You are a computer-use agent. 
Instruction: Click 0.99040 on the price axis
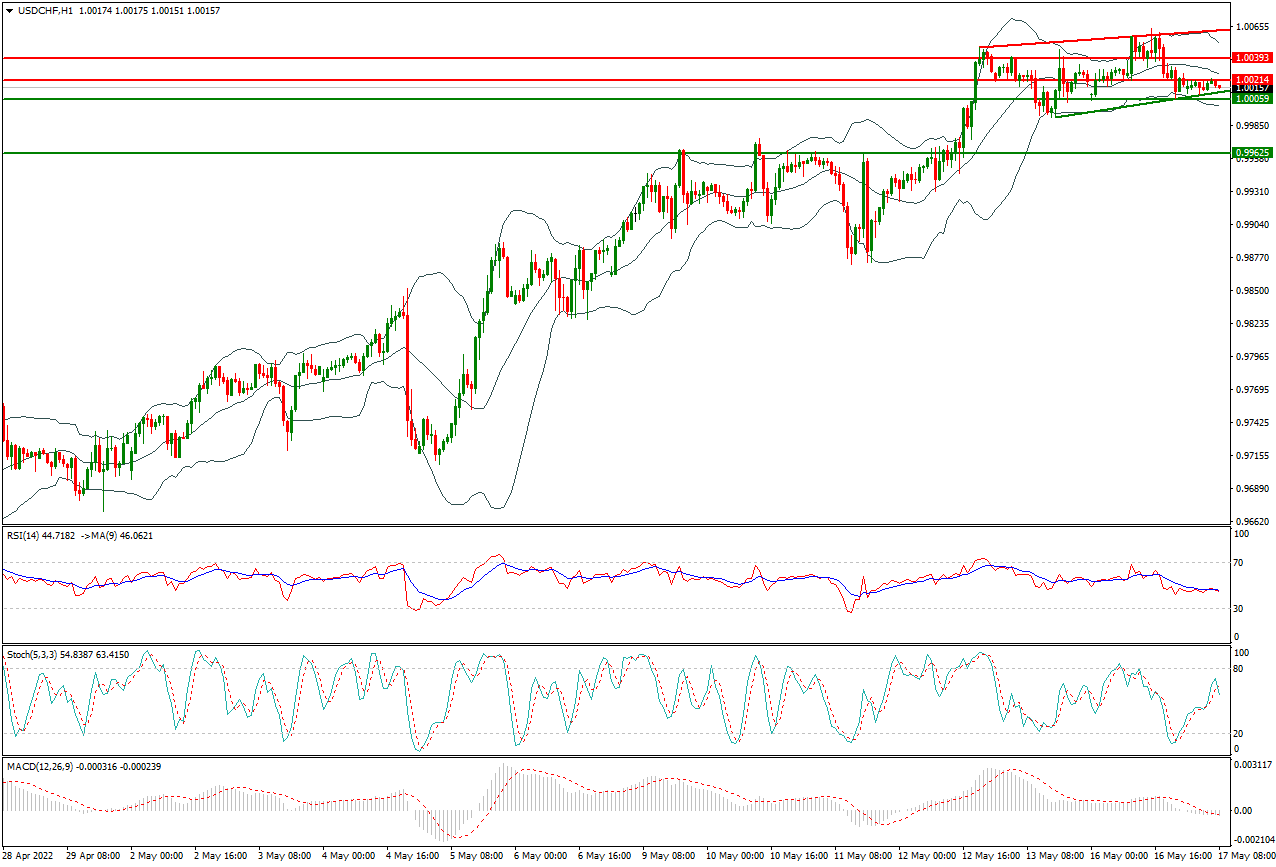pyautogui.click(x=1252, y=225)
